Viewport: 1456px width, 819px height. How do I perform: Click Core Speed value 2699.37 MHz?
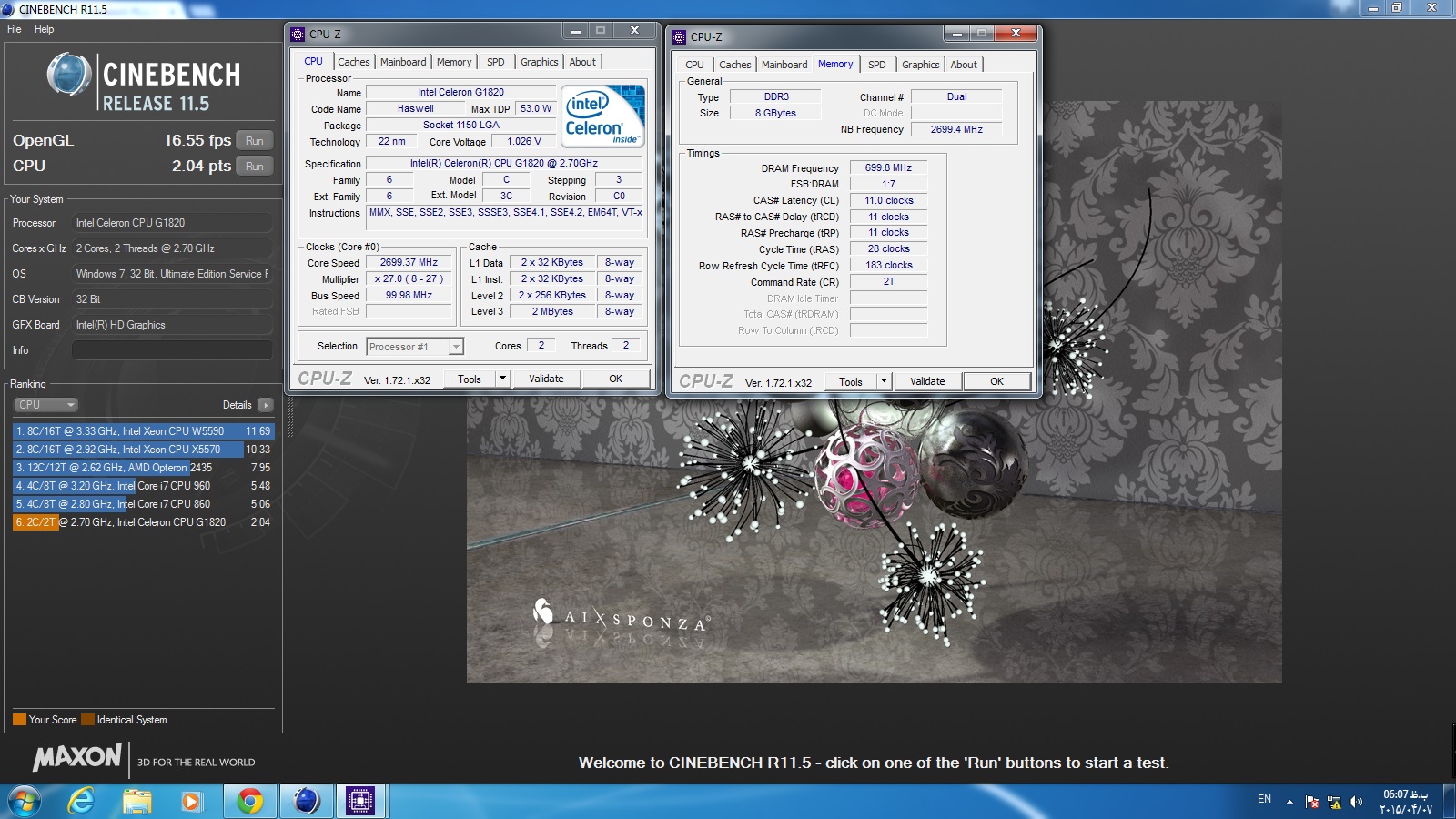coord(409,262)
